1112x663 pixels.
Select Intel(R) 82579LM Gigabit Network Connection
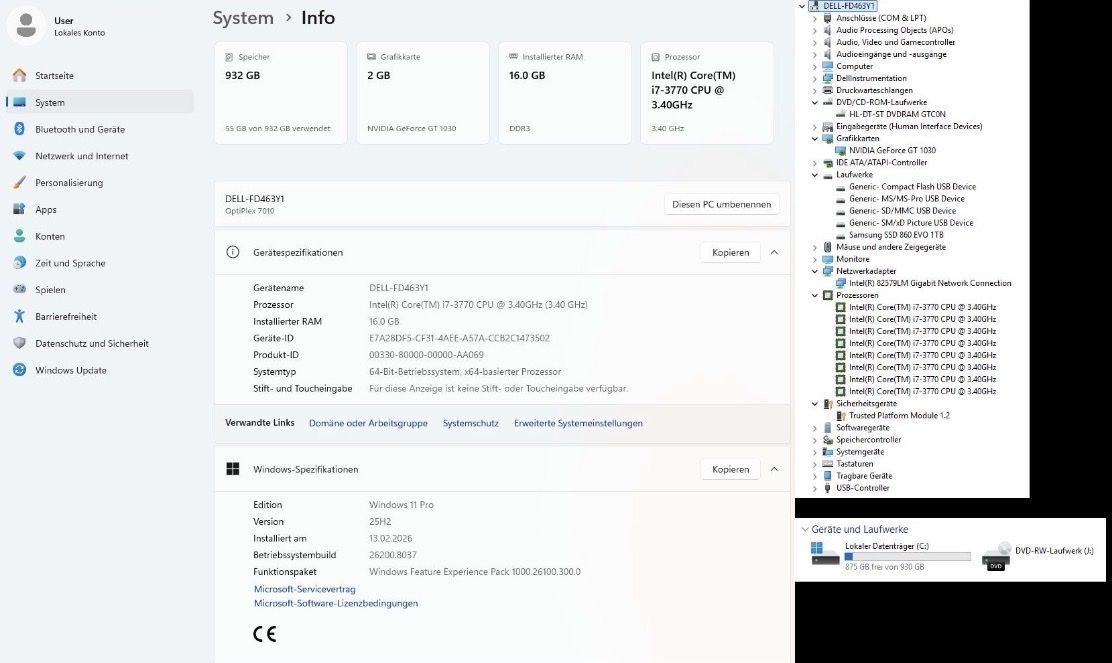point(930,283)
